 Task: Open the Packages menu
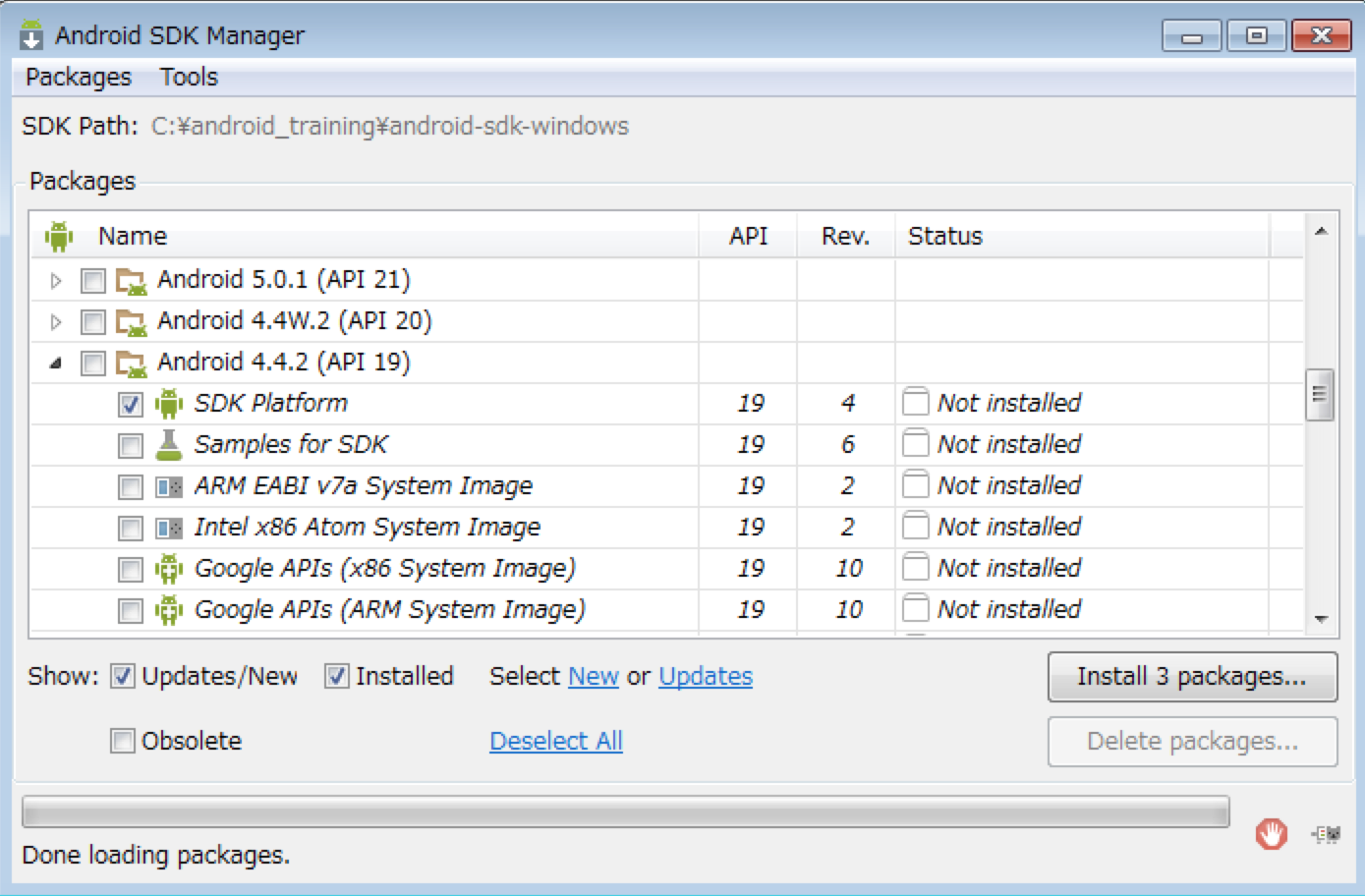(79, 77)
